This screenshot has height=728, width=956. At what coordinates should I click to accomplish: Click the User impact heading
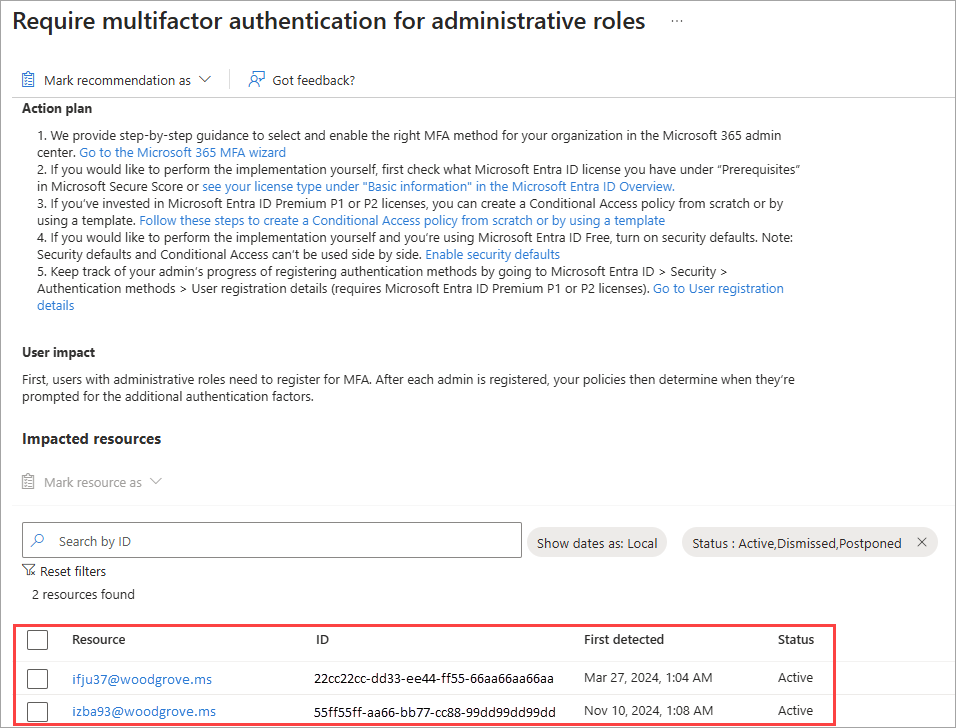[x=59, y=352]
